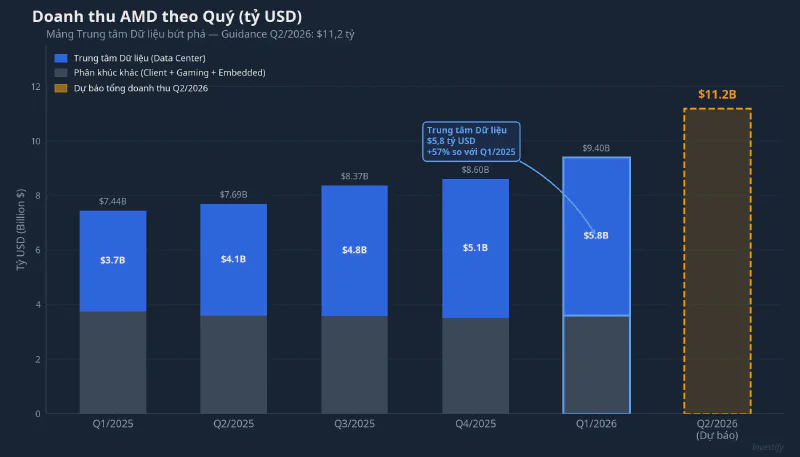Click the Q2/2025 blue segment labeled $4.1B

pos(234,260)
